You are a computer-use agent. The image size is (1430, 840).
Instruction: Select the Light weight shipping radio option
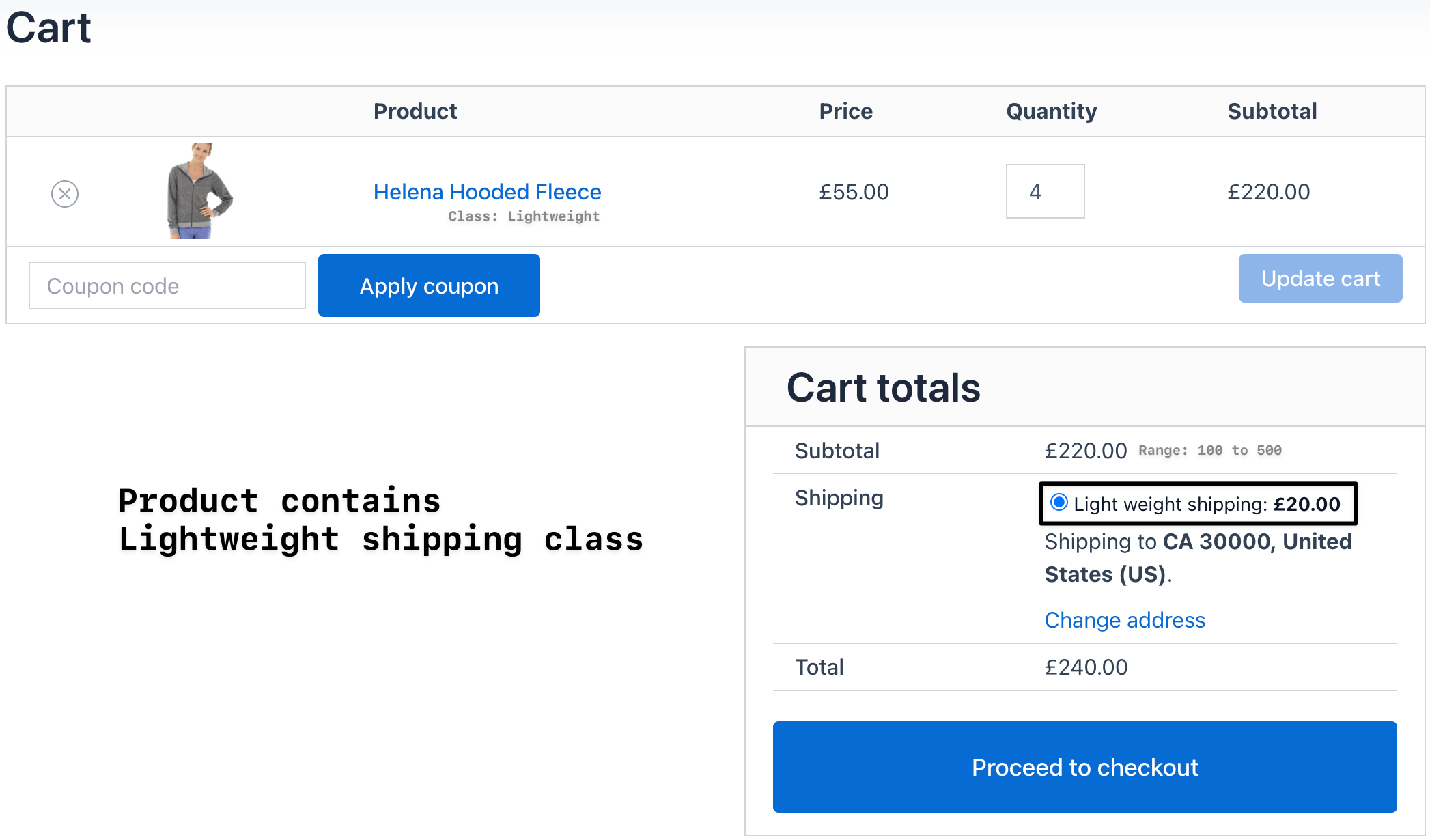[1059, 503]
